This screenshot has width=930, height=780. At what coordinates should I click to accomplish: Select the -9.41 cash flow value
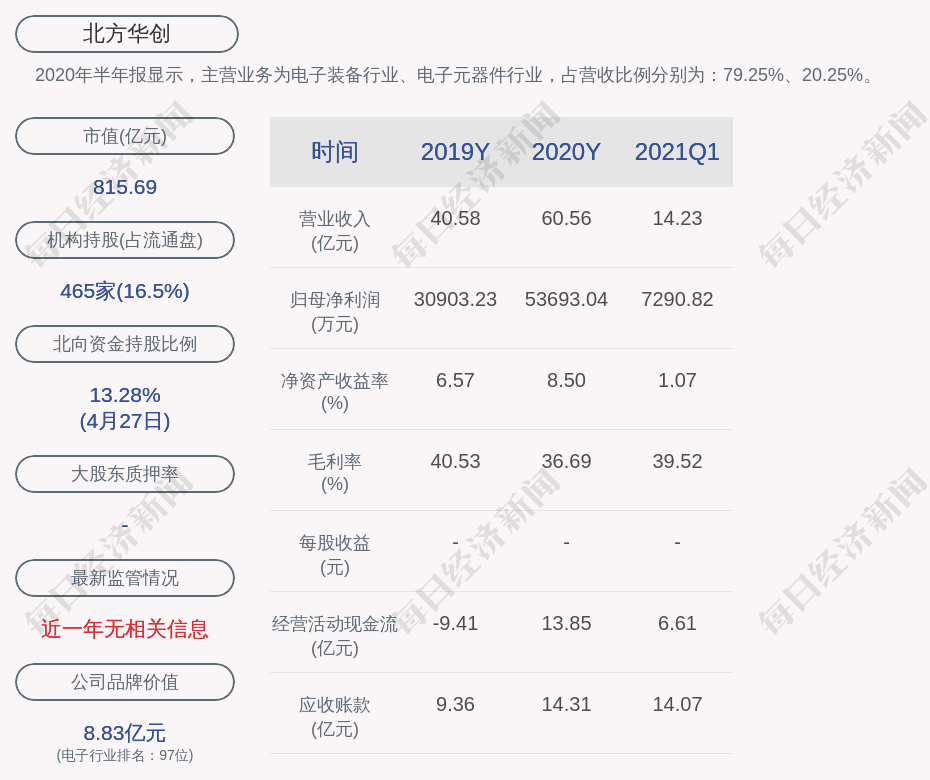(x=455, y=623)
